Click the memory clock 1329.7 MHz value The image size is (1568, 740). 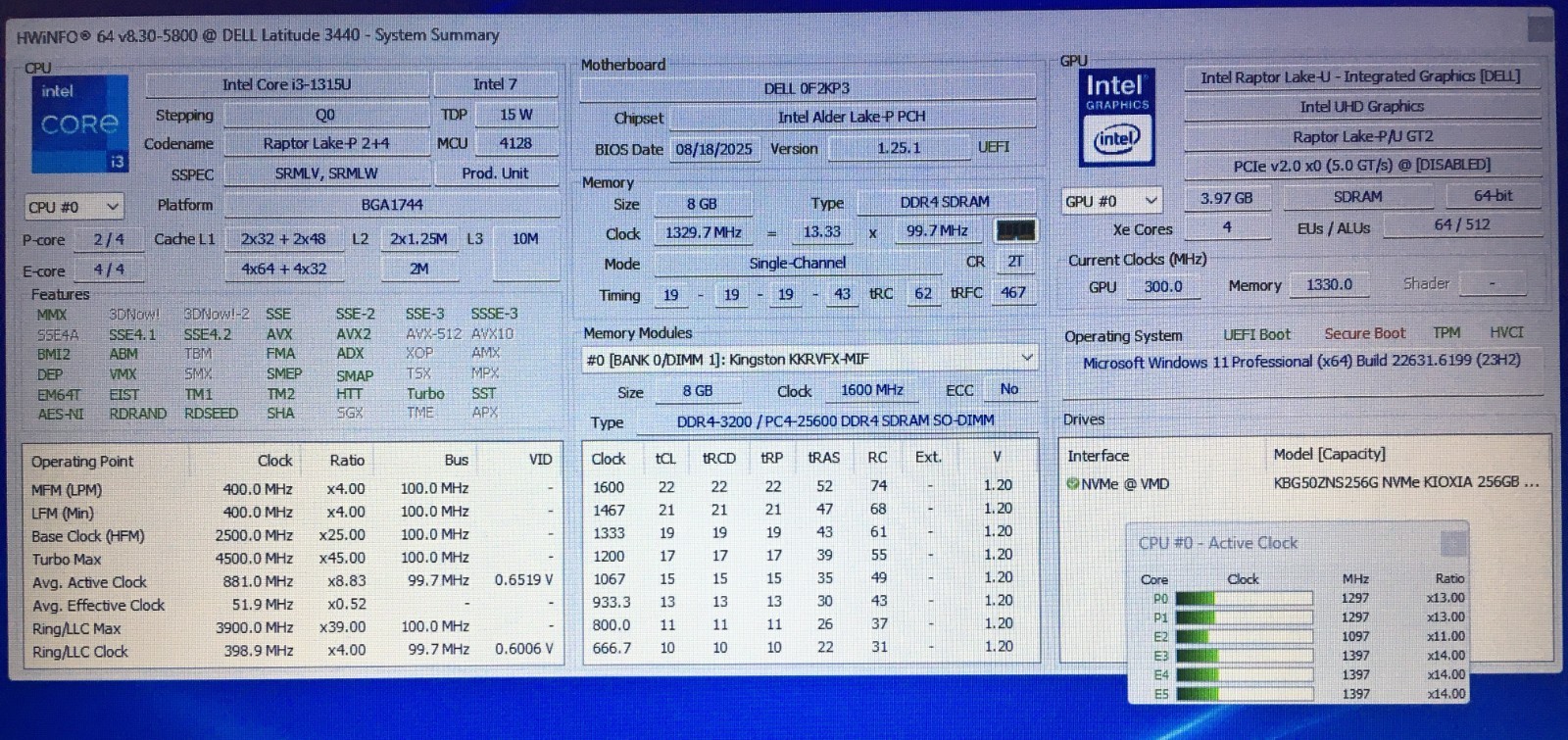[x=703, y=232]
